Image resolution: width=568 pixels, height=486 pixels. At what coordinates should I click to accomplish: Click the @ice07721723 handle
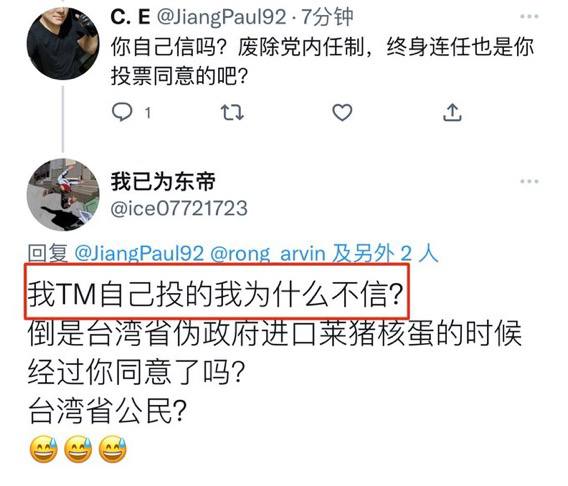tap(179, 209)
